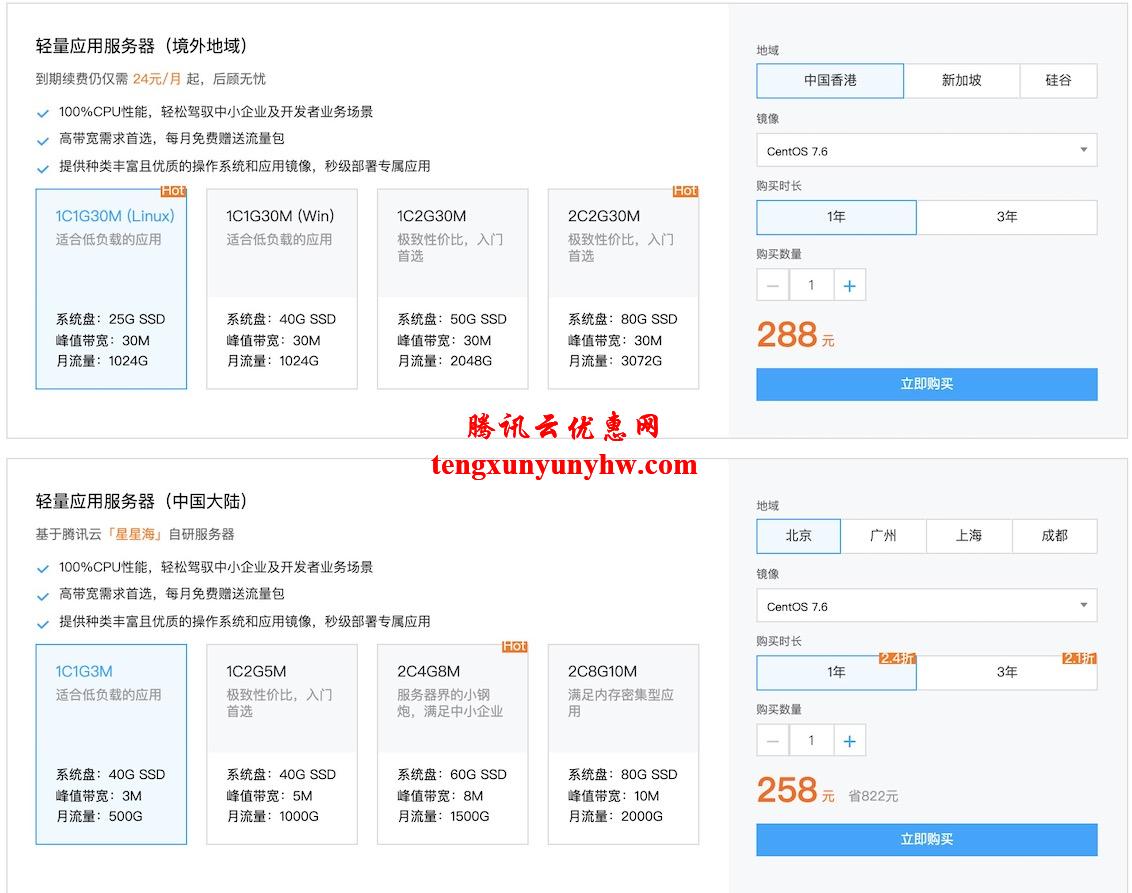Screen dimensions: 1132x893
Task: Click checkmark beside mainland 100%CPU性能 line
Action: tap(43, 569)
